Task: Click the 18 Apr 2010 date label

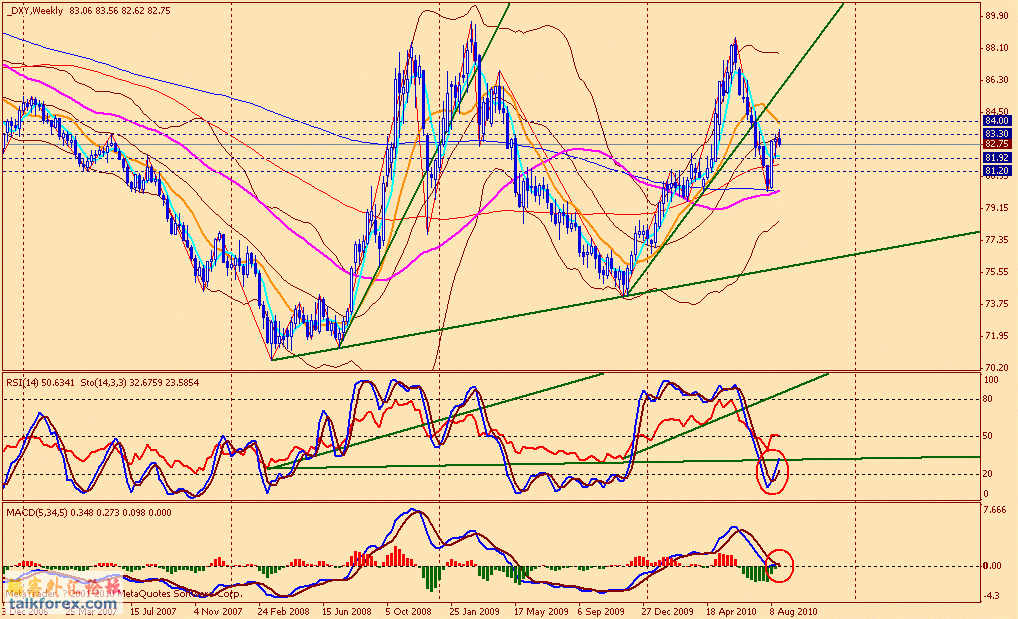Action: pyautogui.click(x=730, y=609)
